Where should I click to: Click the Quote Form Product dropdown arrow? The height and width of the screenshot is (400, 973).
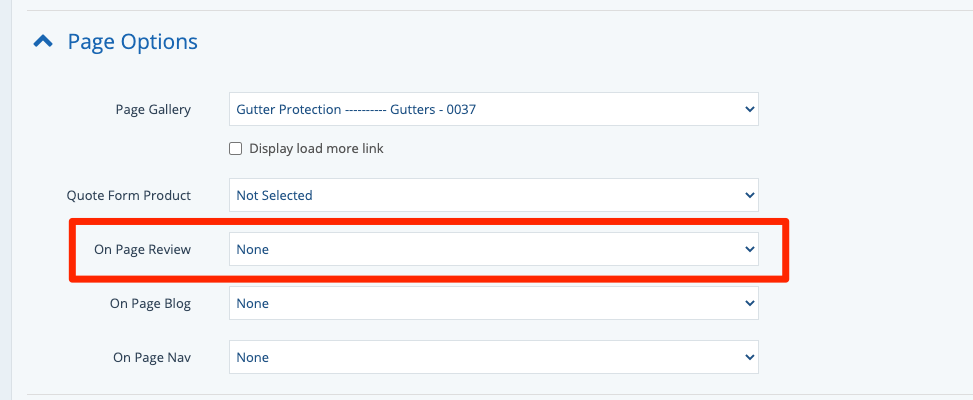[x=750, y=195]
